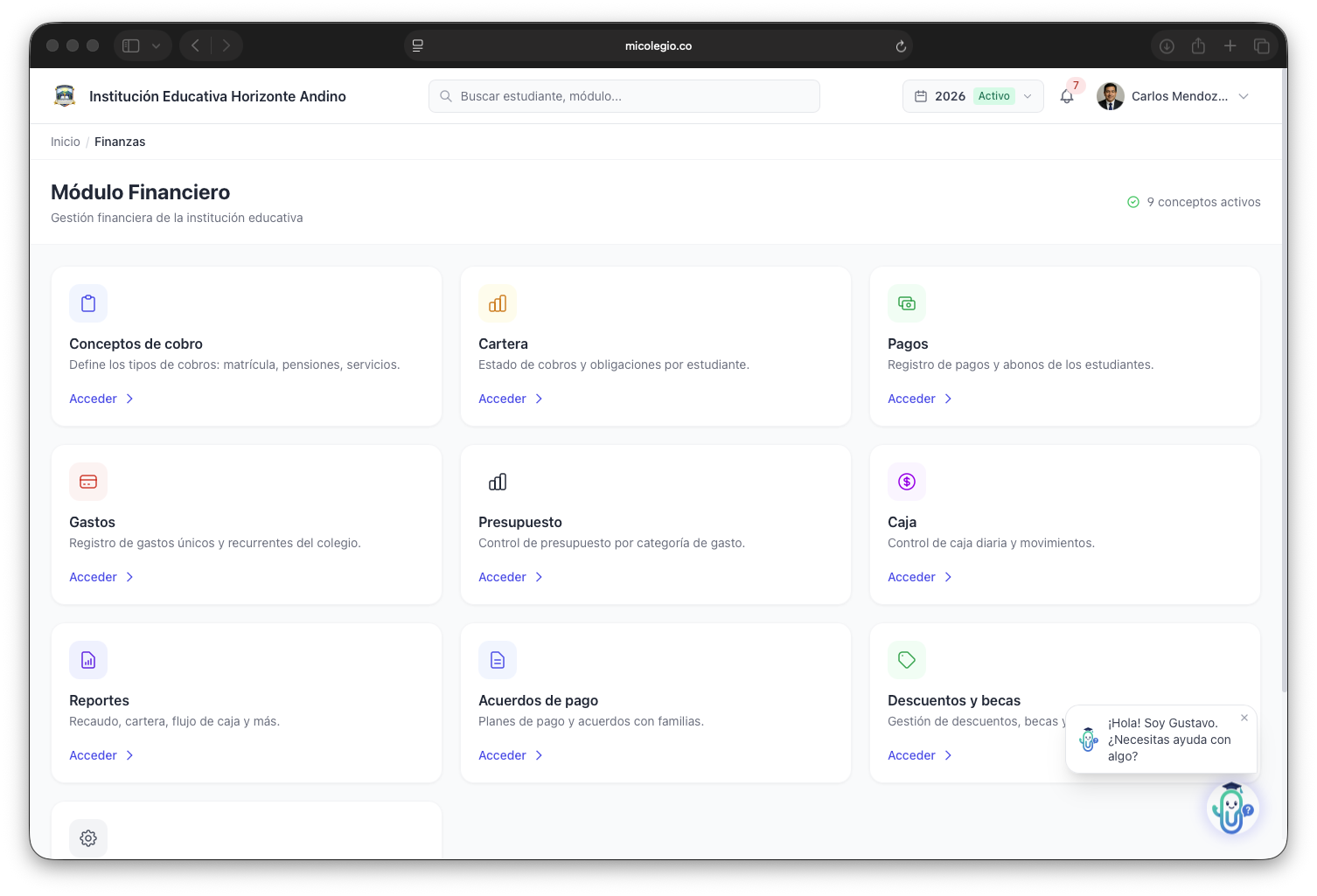Screen dimensions: 1317x896
Task: Go forward with Safari forward arrow
Action: 226,45
